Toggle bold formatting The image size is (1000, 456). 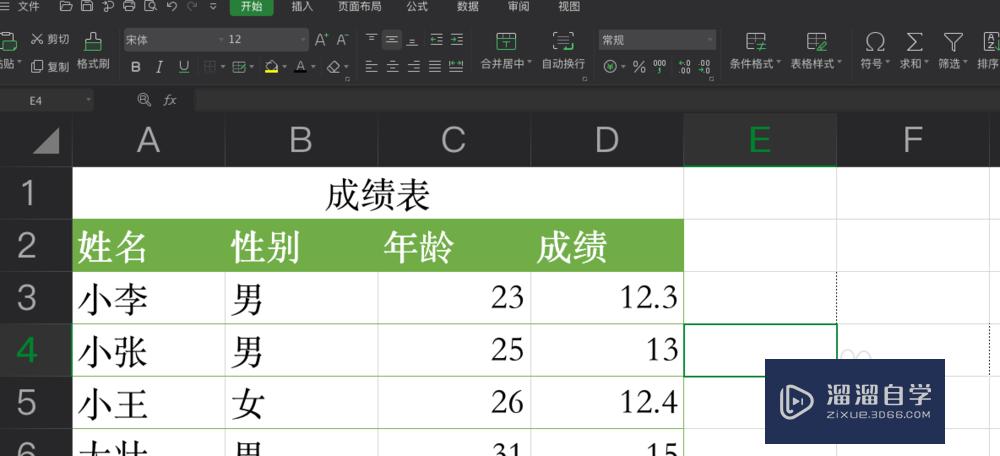136,67
